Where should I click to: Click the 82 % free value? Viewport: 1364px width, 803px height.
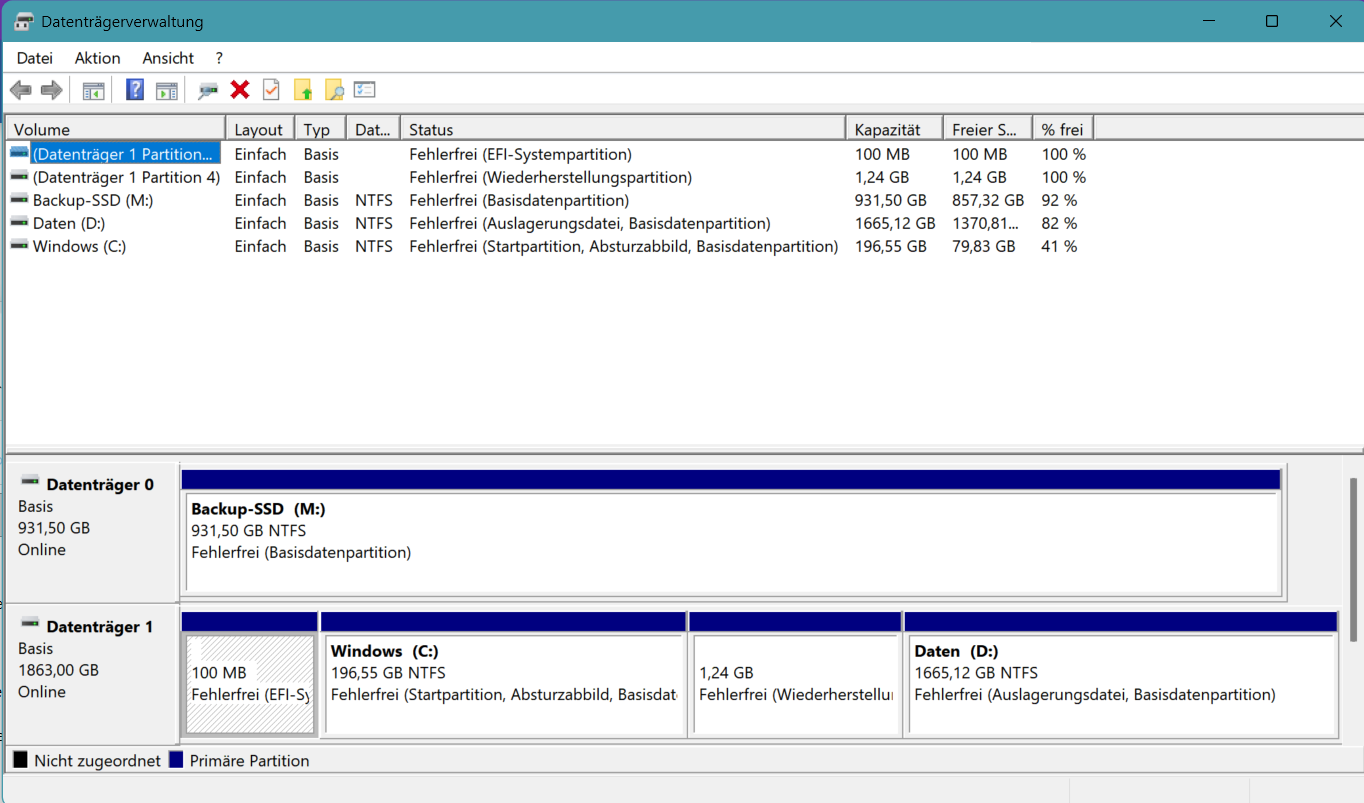point(1059,223)
